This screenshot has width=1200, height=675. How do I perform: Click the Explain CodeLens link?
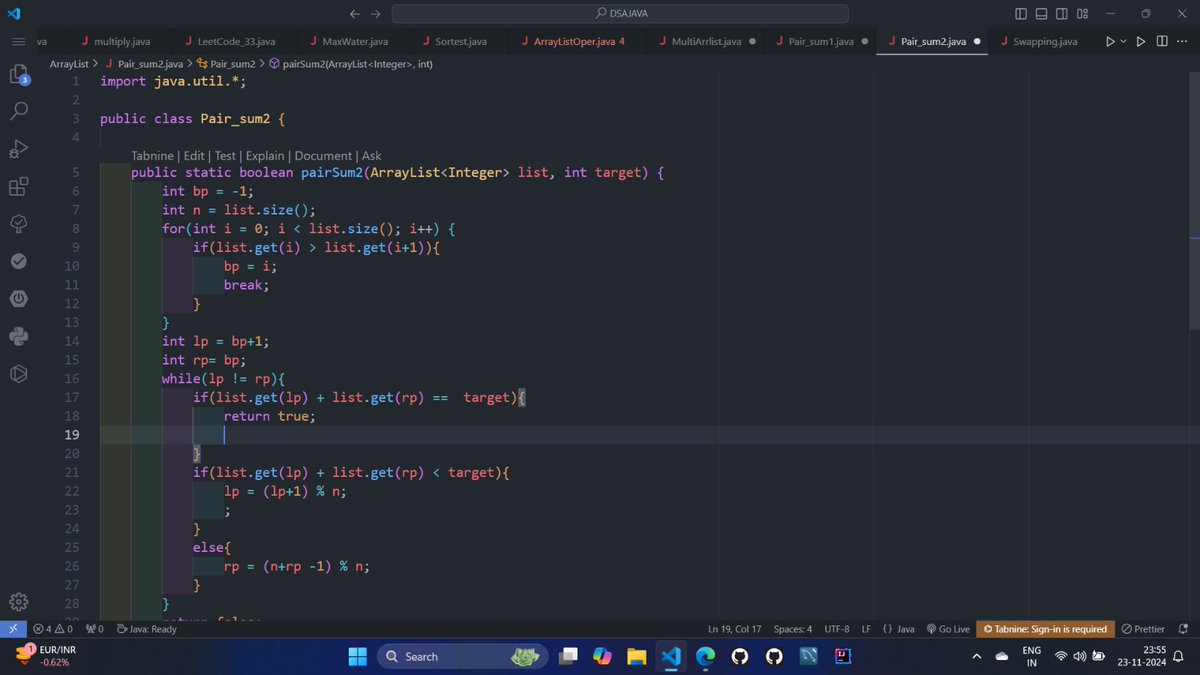point(265,156)
